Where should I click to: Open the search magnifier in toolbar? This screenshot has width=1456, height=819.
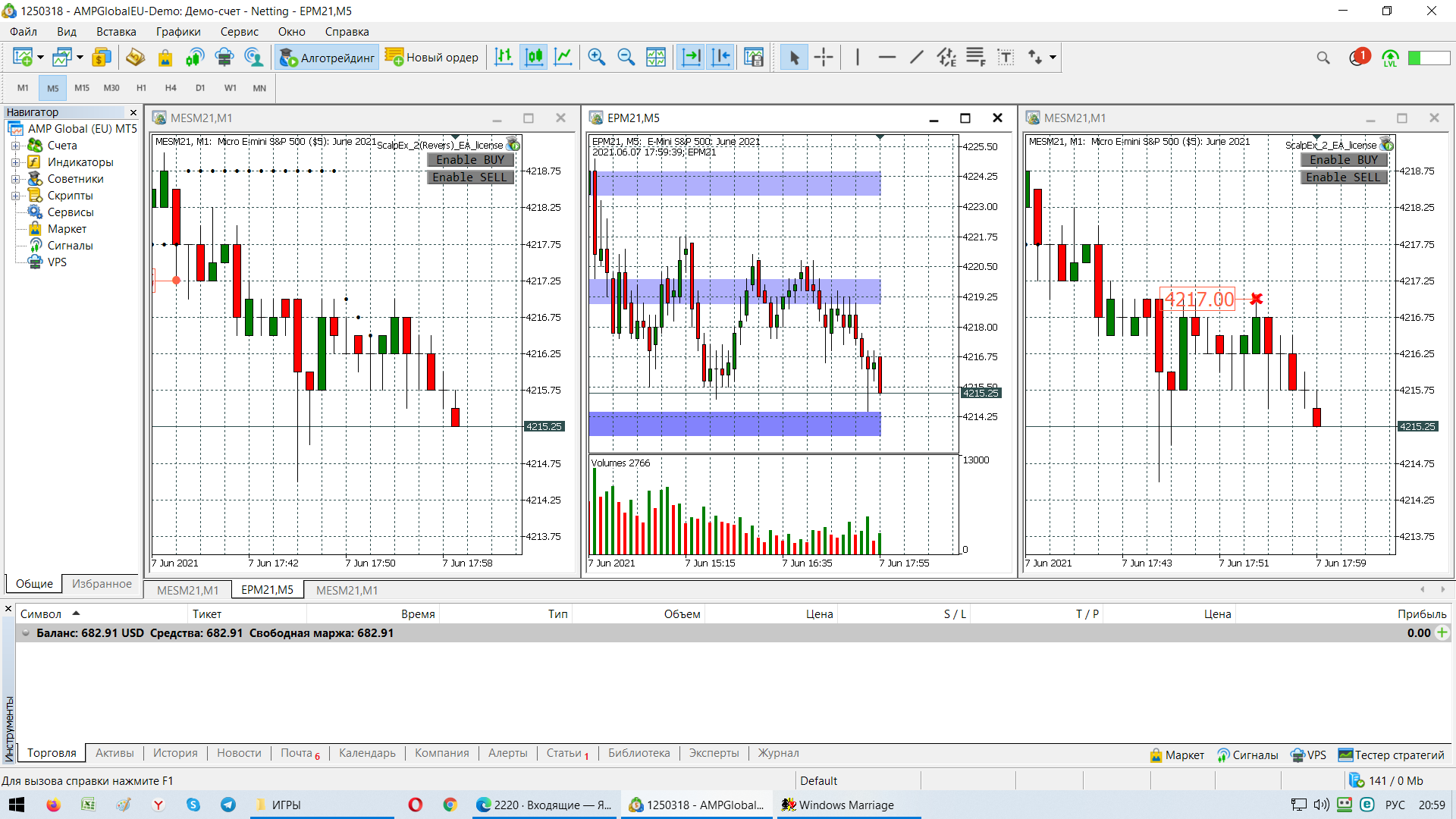[1323, 58]
